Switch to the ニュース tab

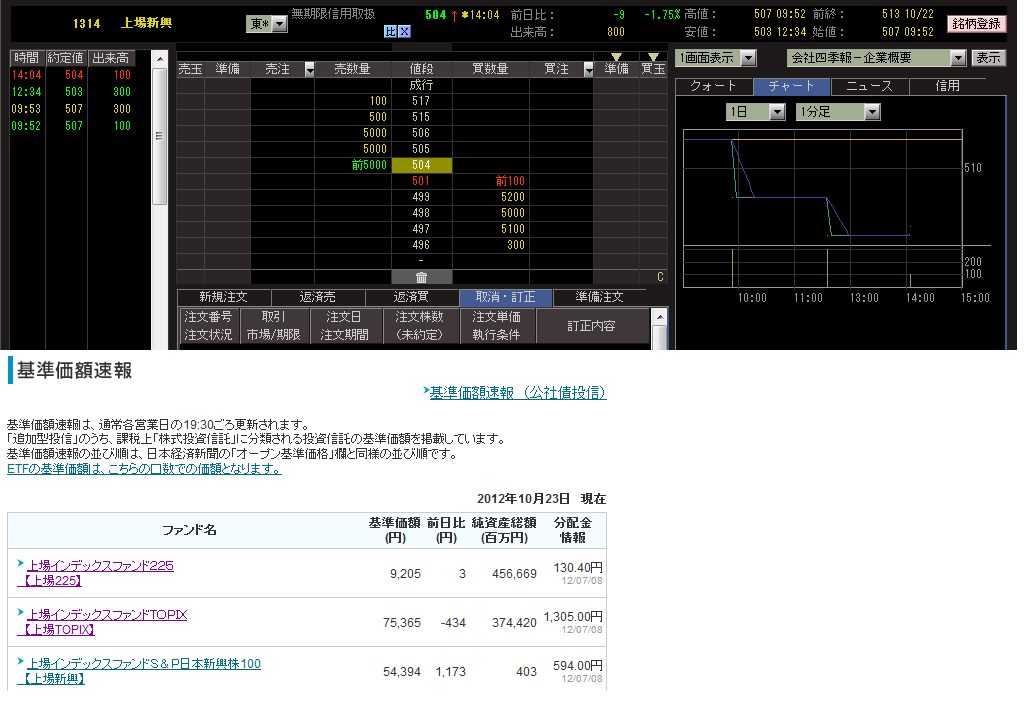[869, 86]
